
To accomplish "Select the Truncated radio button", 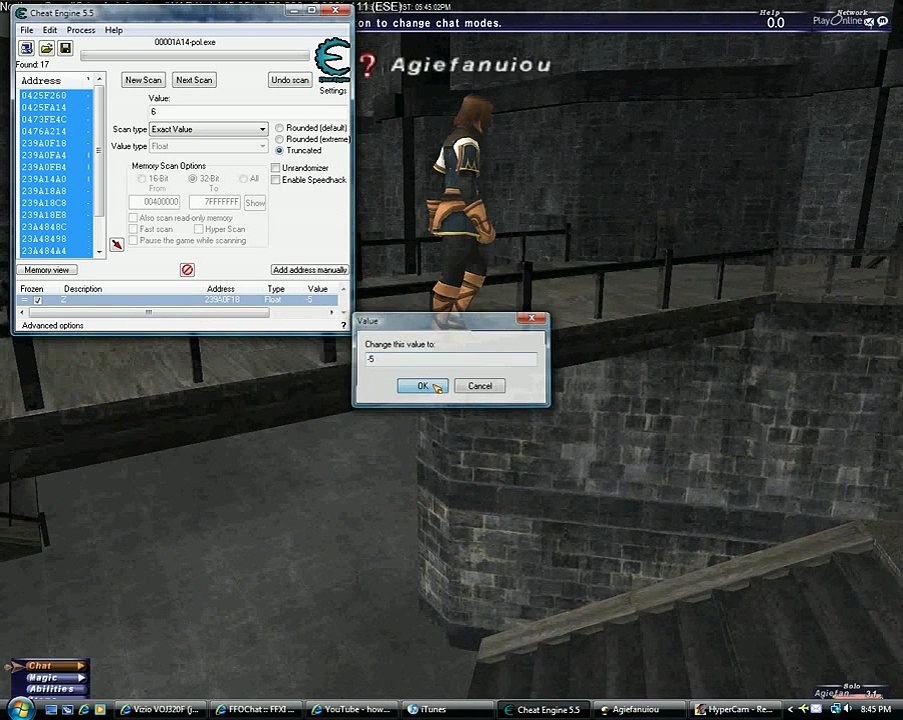I will (279, 150).
